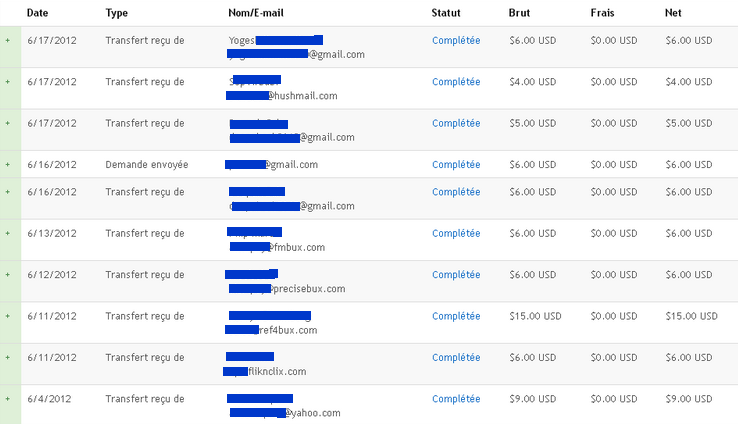Expand the $4.00 hushmail.com transaction row
The height and width of the screenshot is (424, 738).
pos(8,82)
